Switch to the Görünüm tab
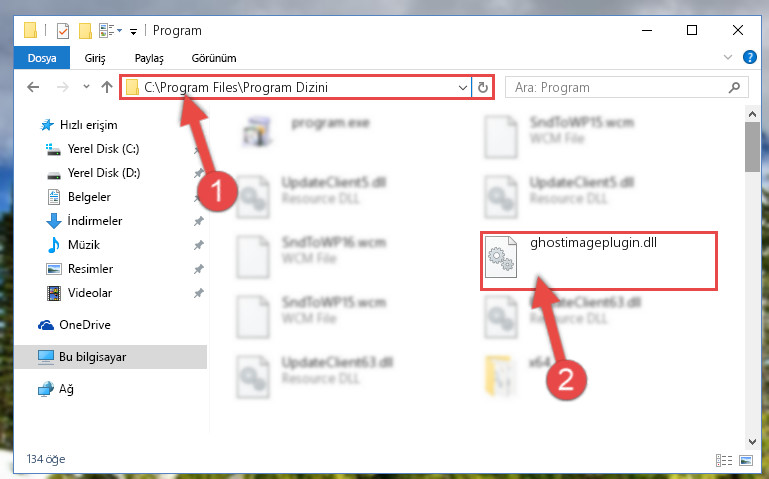The width and height of the screenshot is (769, 479). [214, 58]
